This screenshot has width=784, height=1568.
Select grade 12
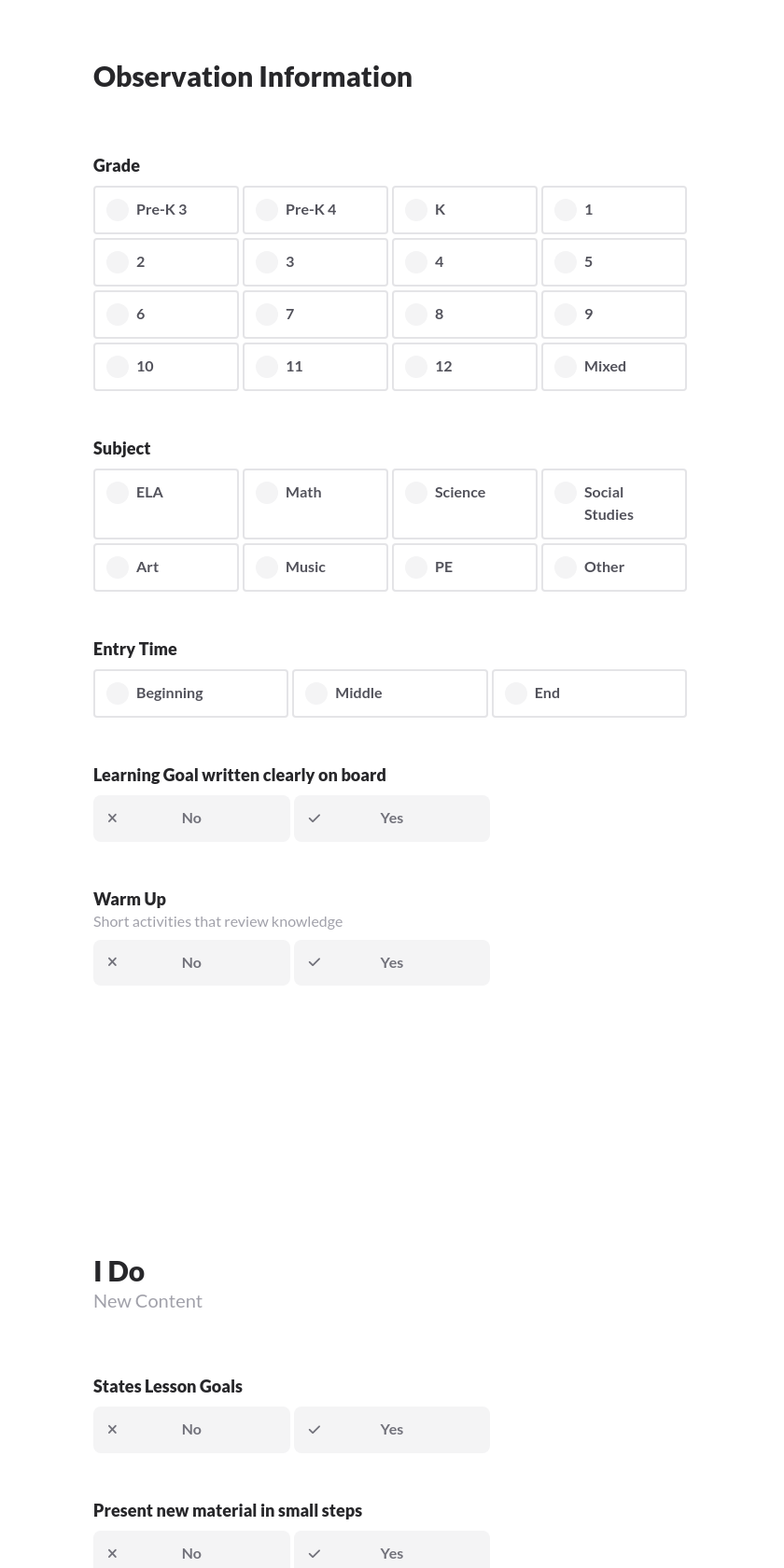pos(464,366)
